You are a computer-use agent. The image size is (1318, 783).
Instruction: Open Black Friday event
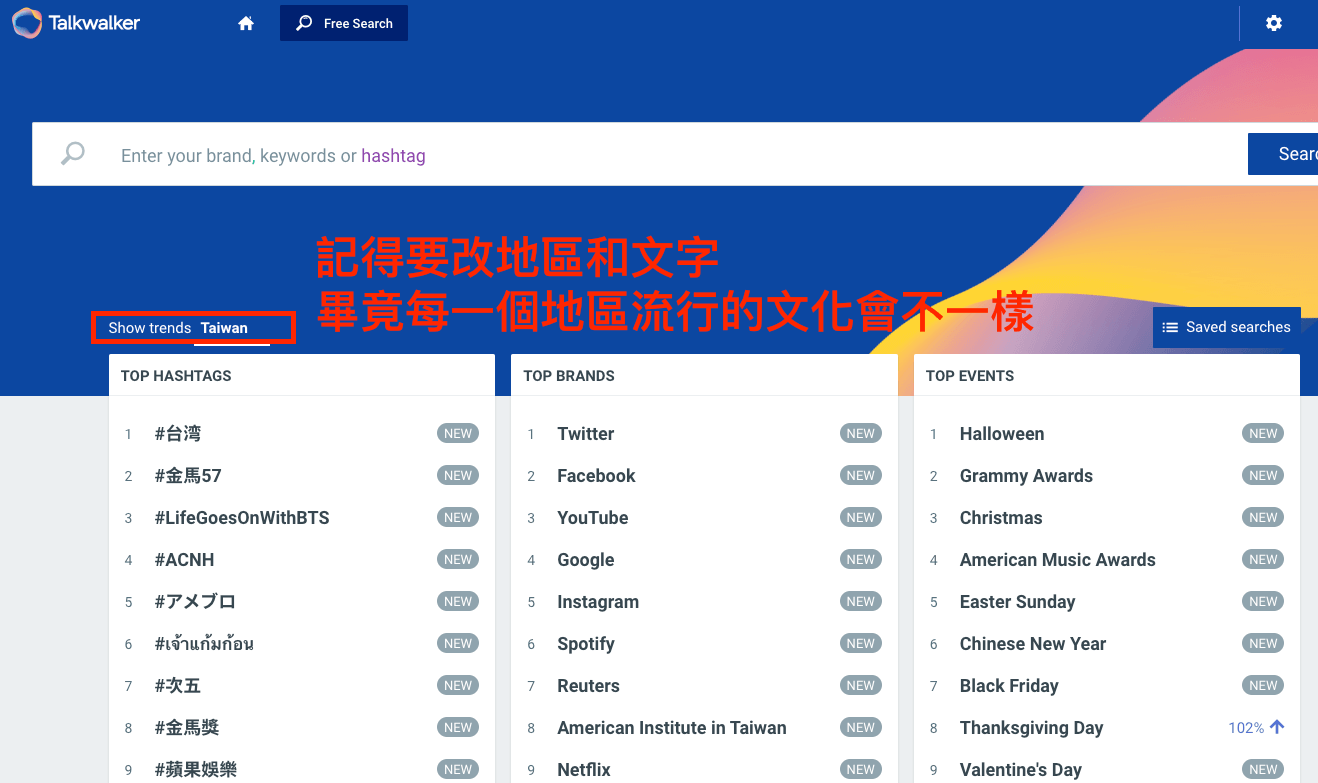pos(1009,686)
